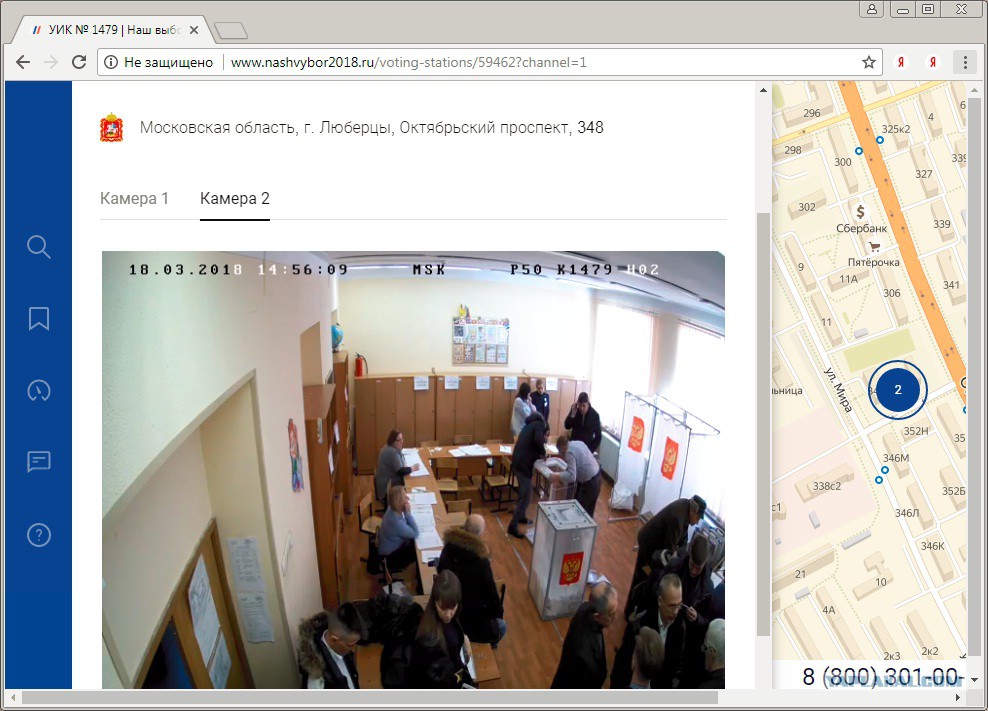988x711 pixels.
Task: Click building 352Н on the map
Action: (x=916, y=431)
